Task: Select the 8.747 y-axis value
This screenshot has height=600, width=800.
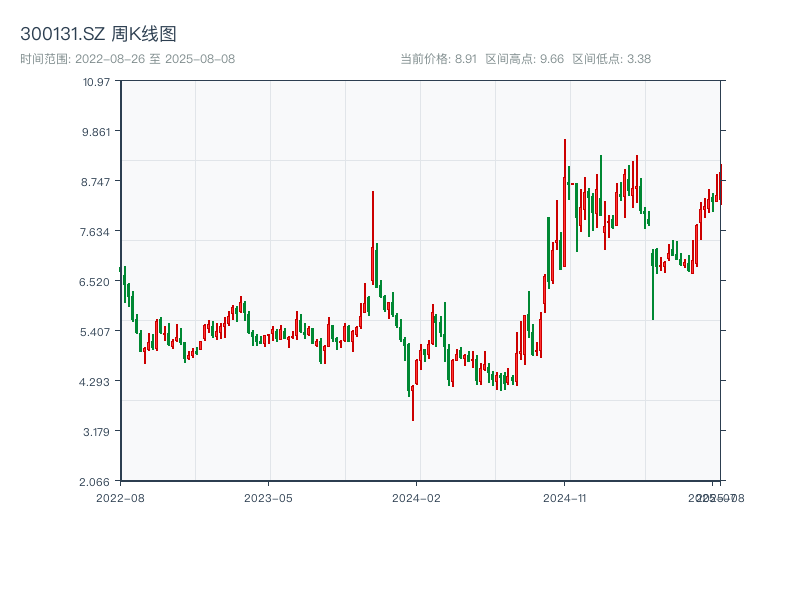Action: (x=96, y=182)
